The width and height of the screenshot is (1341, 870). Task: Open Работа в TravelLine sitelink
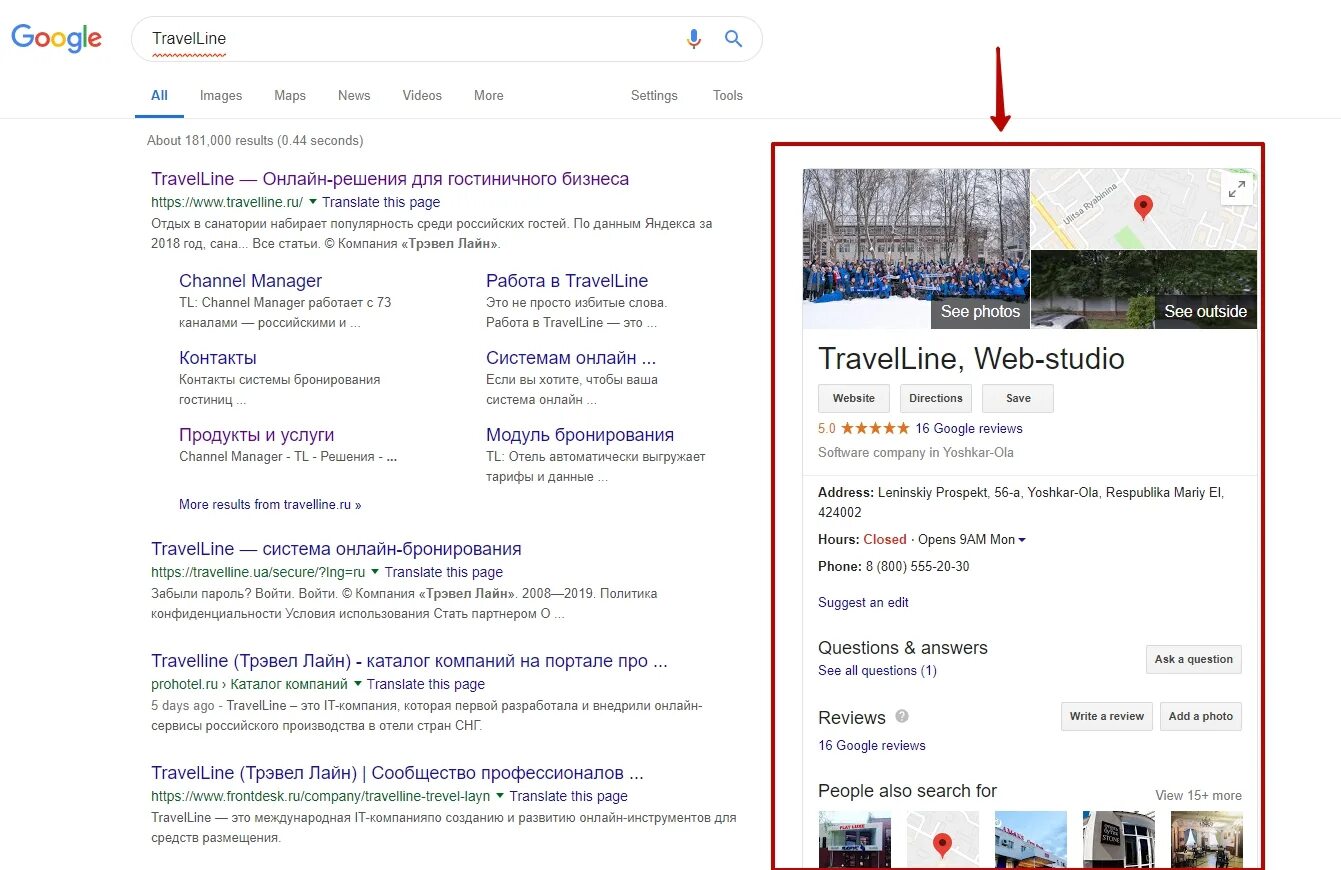[567, 281]
